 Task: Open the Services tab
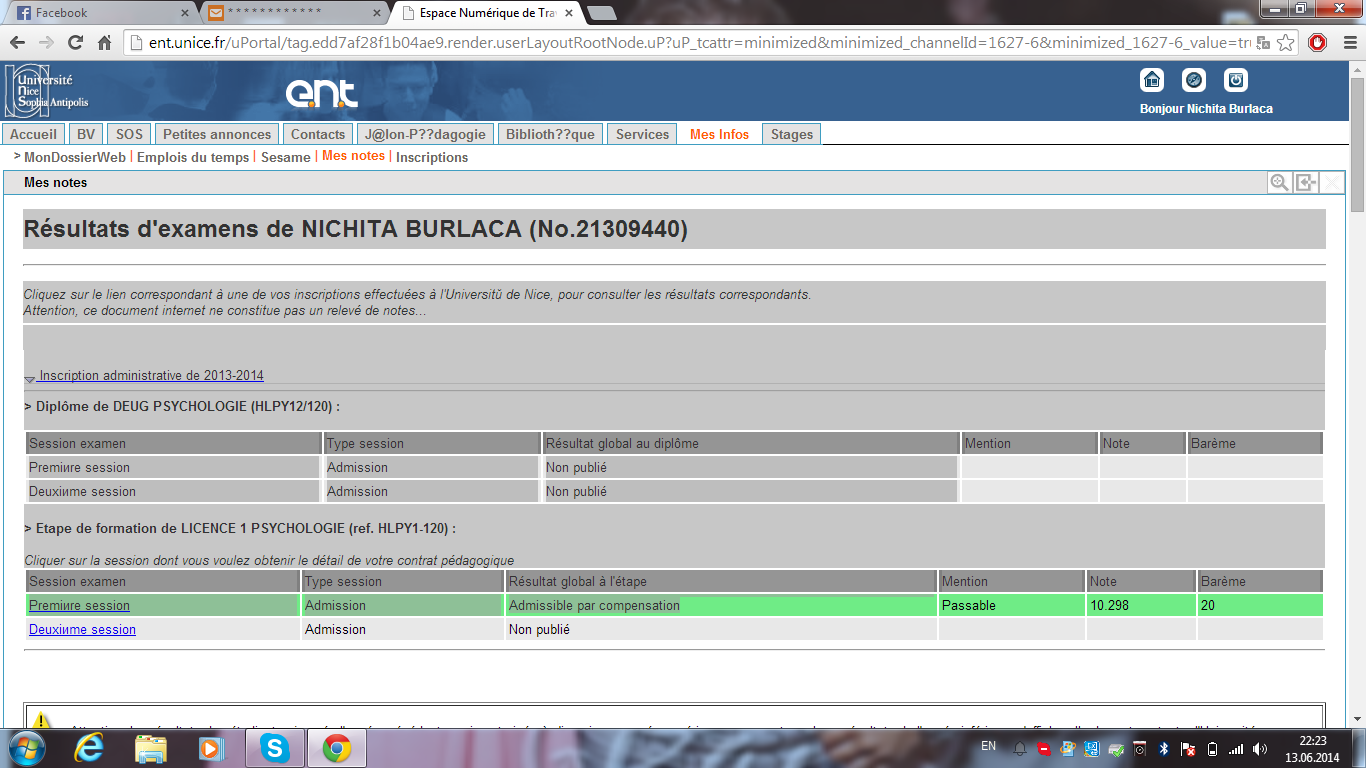pyautogui.click(x=642, y=134)
